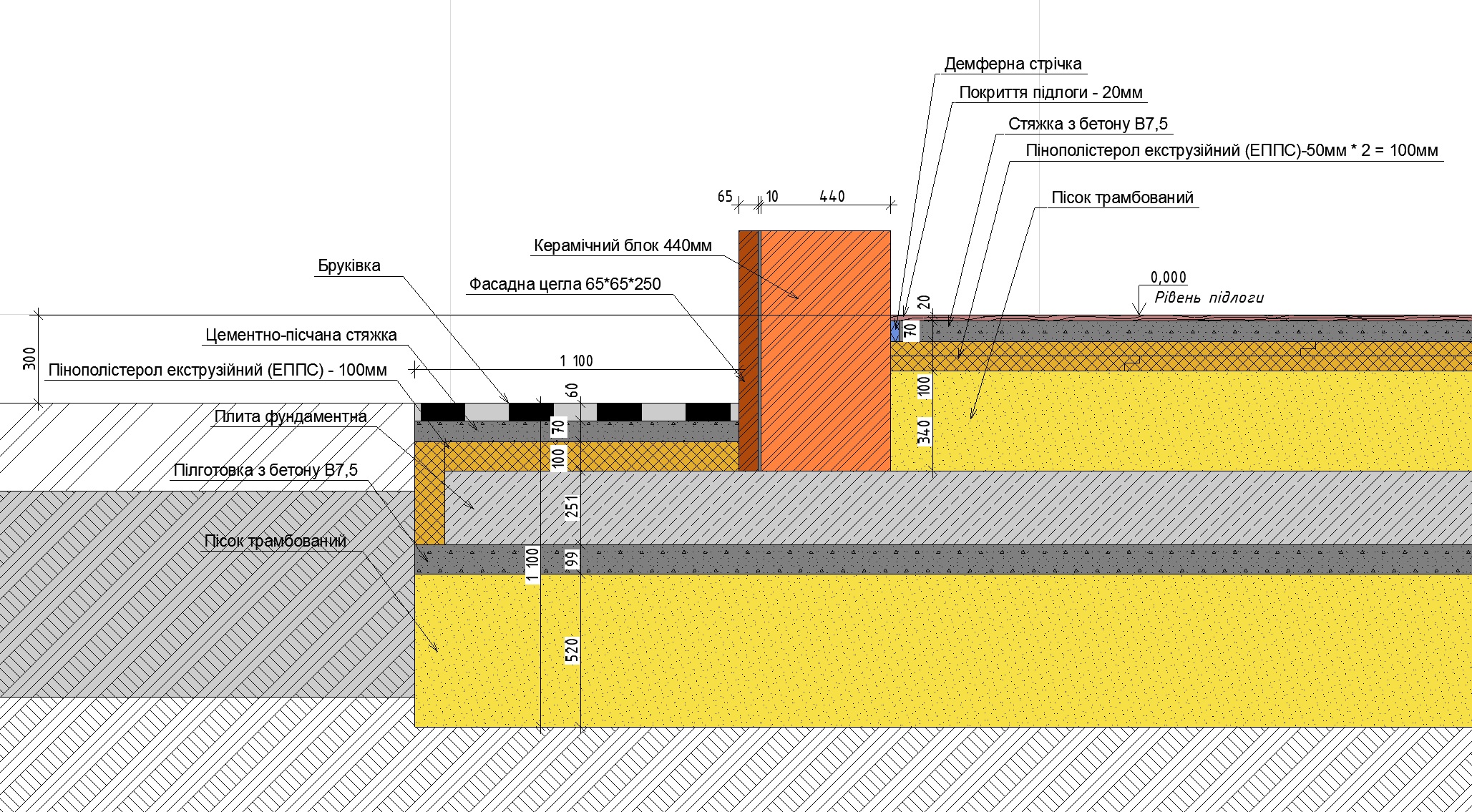Select the 'Стяжка з бетону В7,5' text
The width and height of the screenshot is (1472, 812).
[x=1088, y=124]
